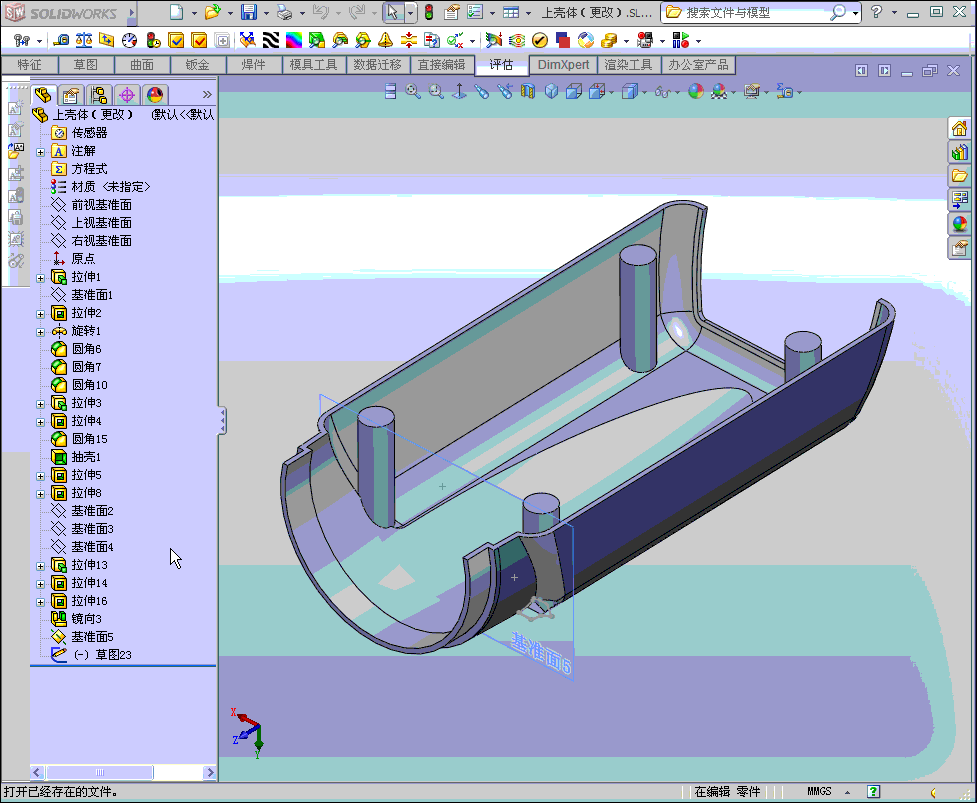Toggle the Curvature rainbow display

click(293, 40)
